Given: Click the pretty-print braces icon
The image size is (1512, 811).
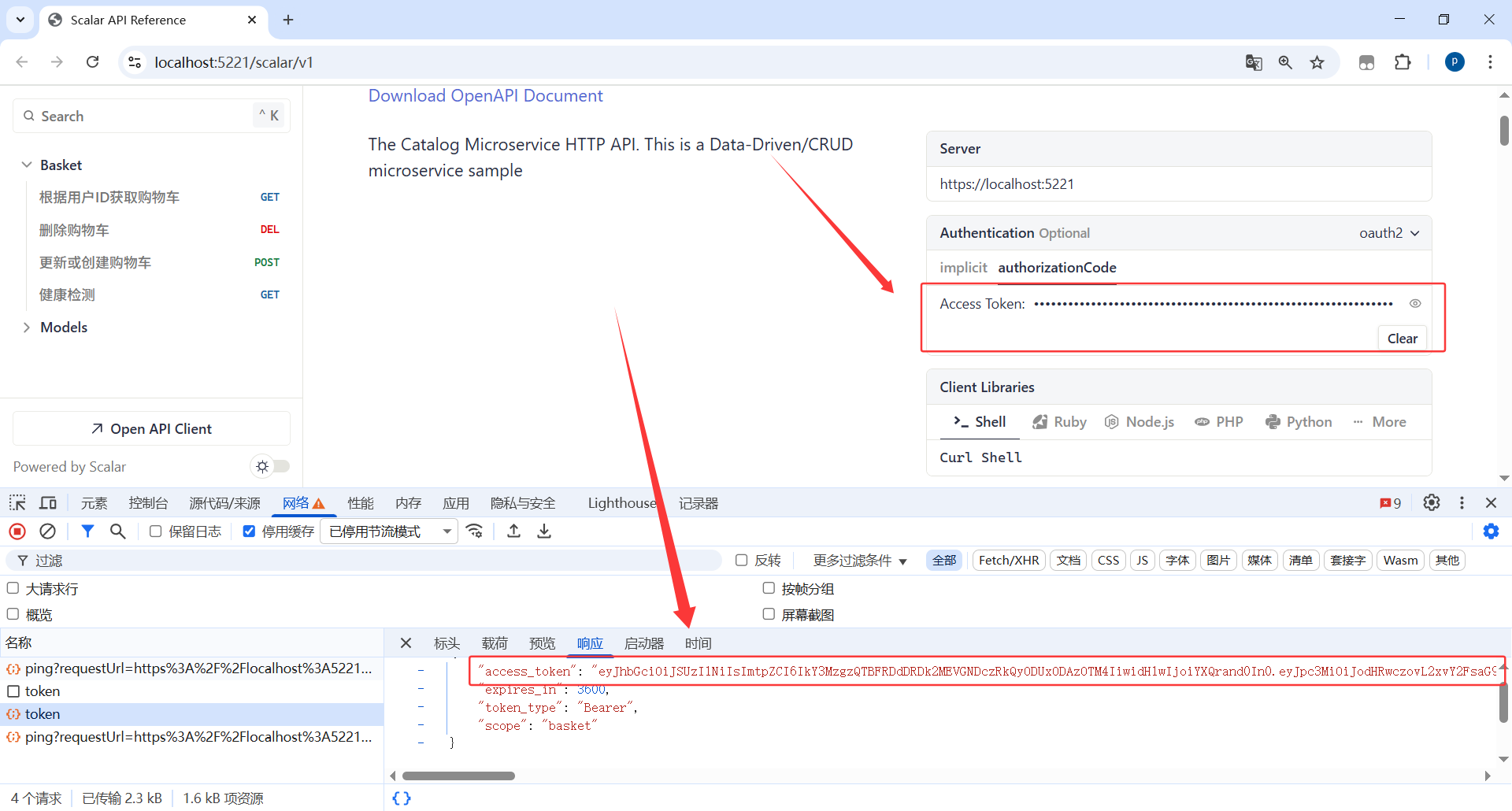Looking at the screenshot, I should [x=402, y=798].
